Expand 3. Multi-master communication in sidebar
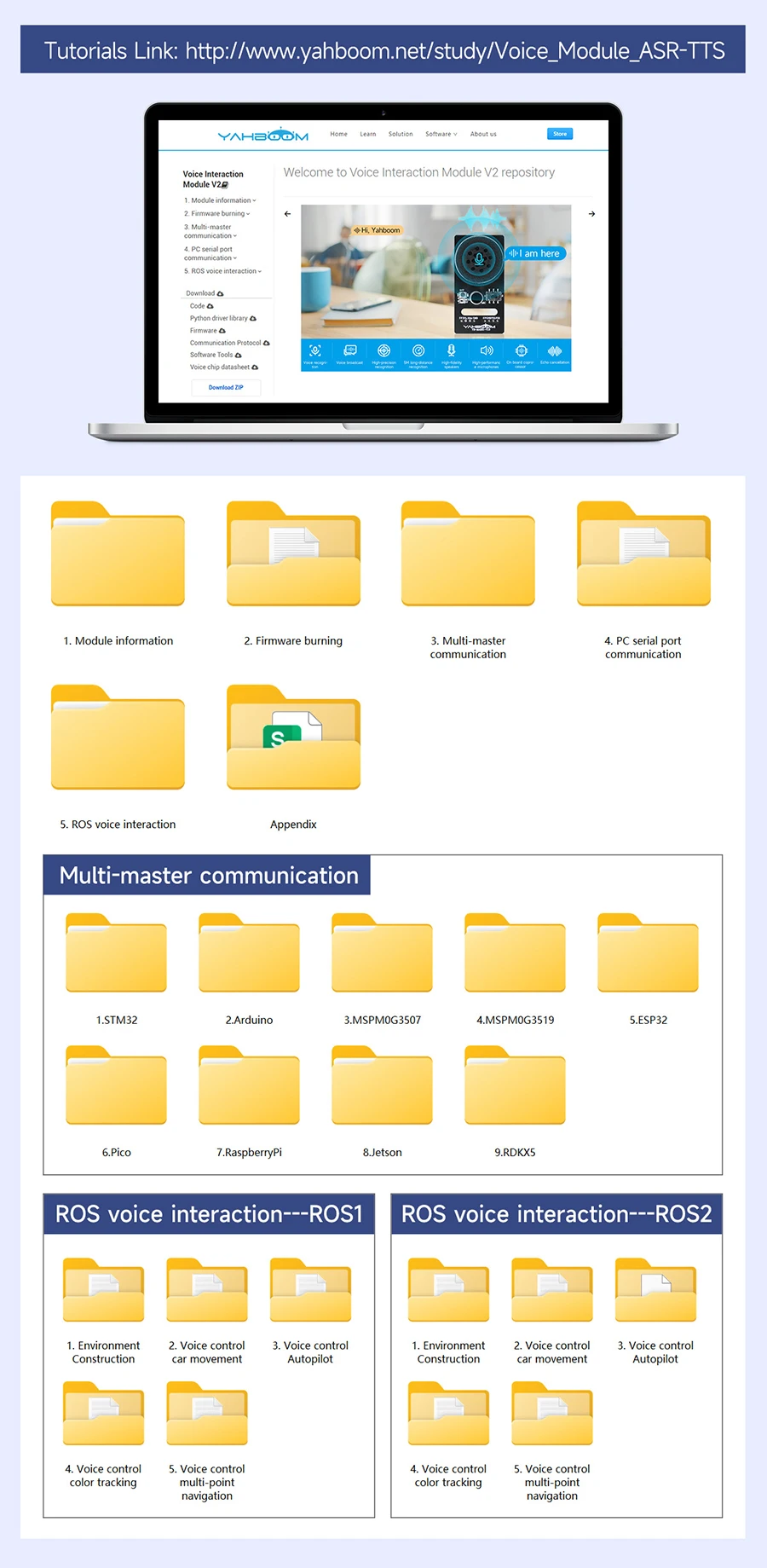 (x=210, y=232)
